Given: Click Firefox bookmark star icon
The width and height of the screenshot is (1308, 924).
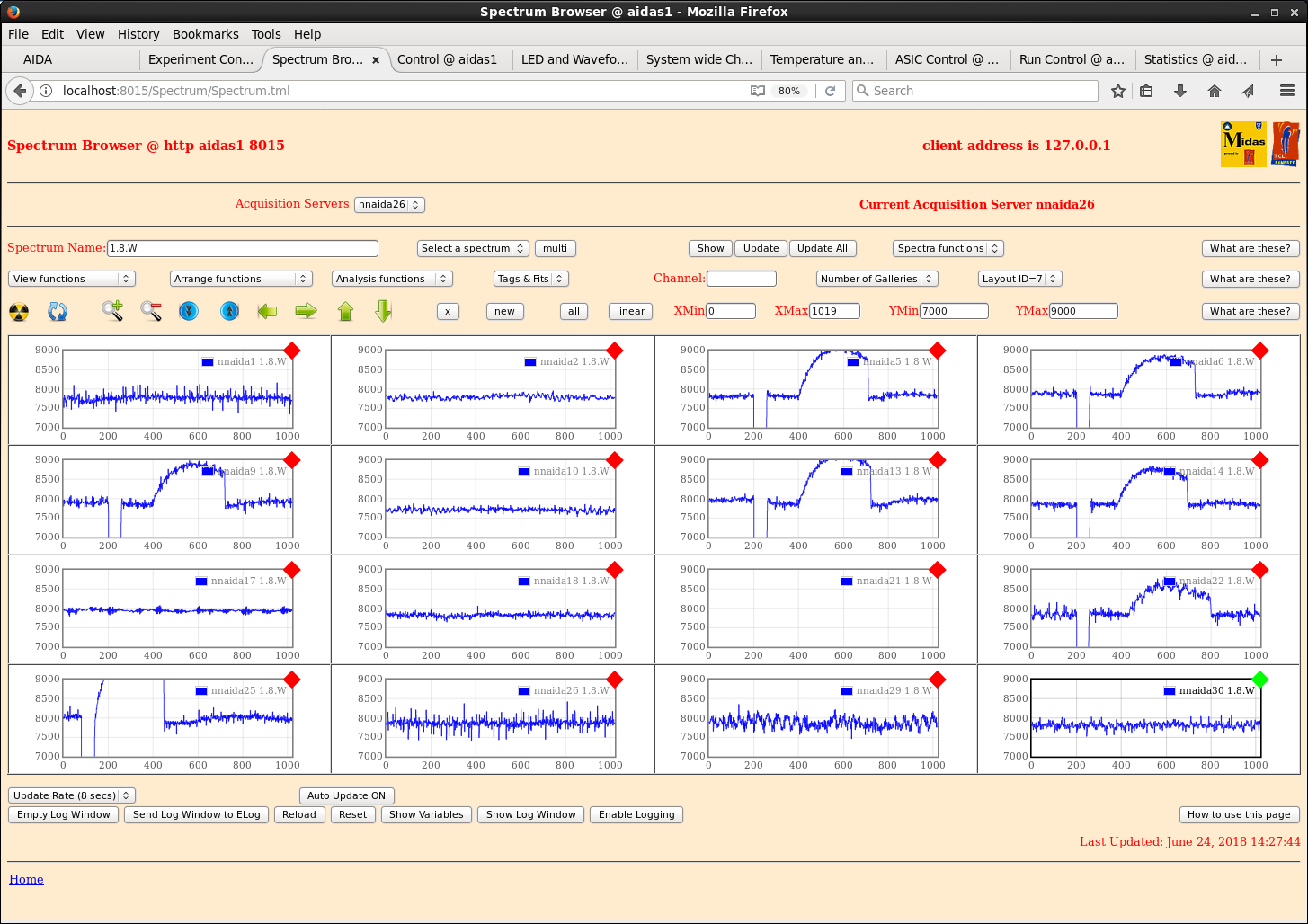Looking at the screenshot, I should point(1118,91).
